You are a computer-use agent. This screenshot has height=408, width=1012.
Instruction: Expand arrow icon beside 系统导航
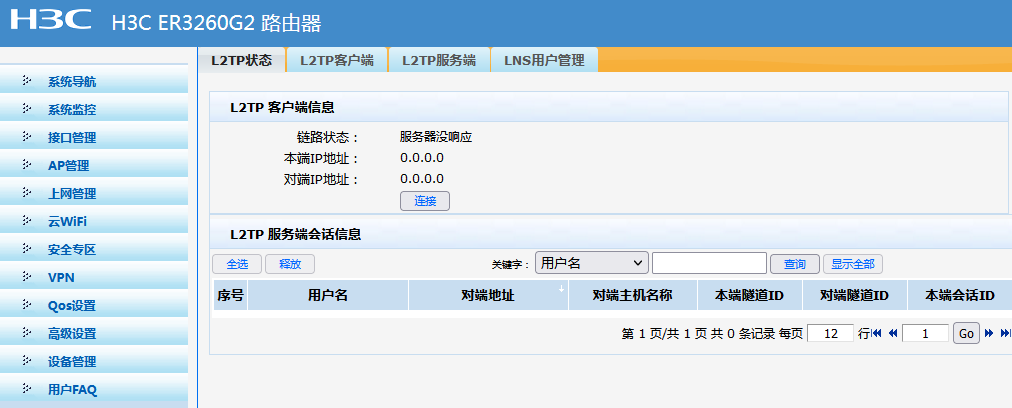[x=26, y=81]
